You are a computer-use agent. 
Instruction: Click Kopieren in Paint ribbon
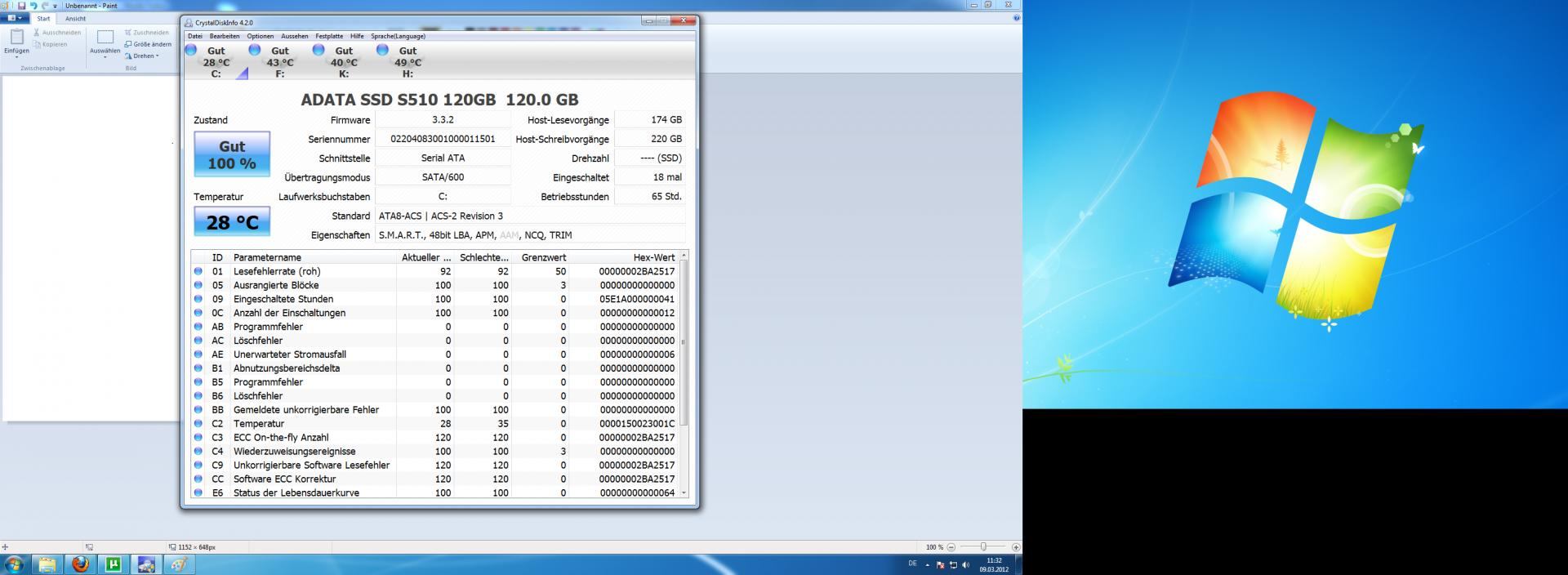[x=51, y=44]
